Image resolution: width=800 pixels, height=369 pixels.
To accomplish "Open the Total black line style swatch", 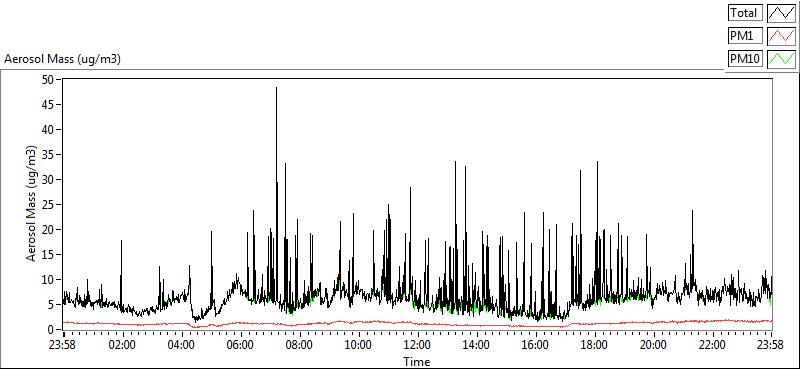I will (782, 12).
